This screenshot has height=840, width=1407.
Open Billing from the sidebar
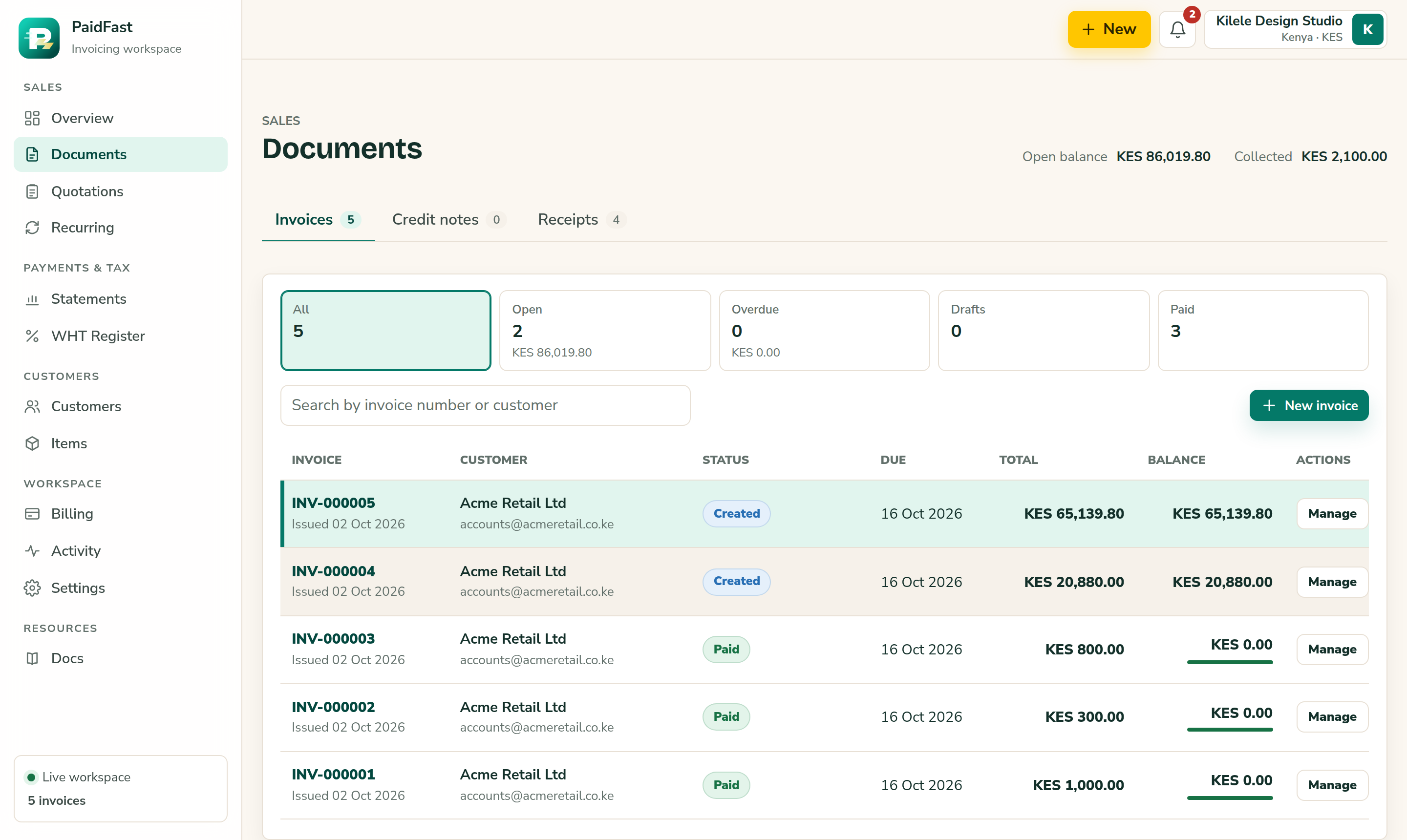click(x=120, y=513)
